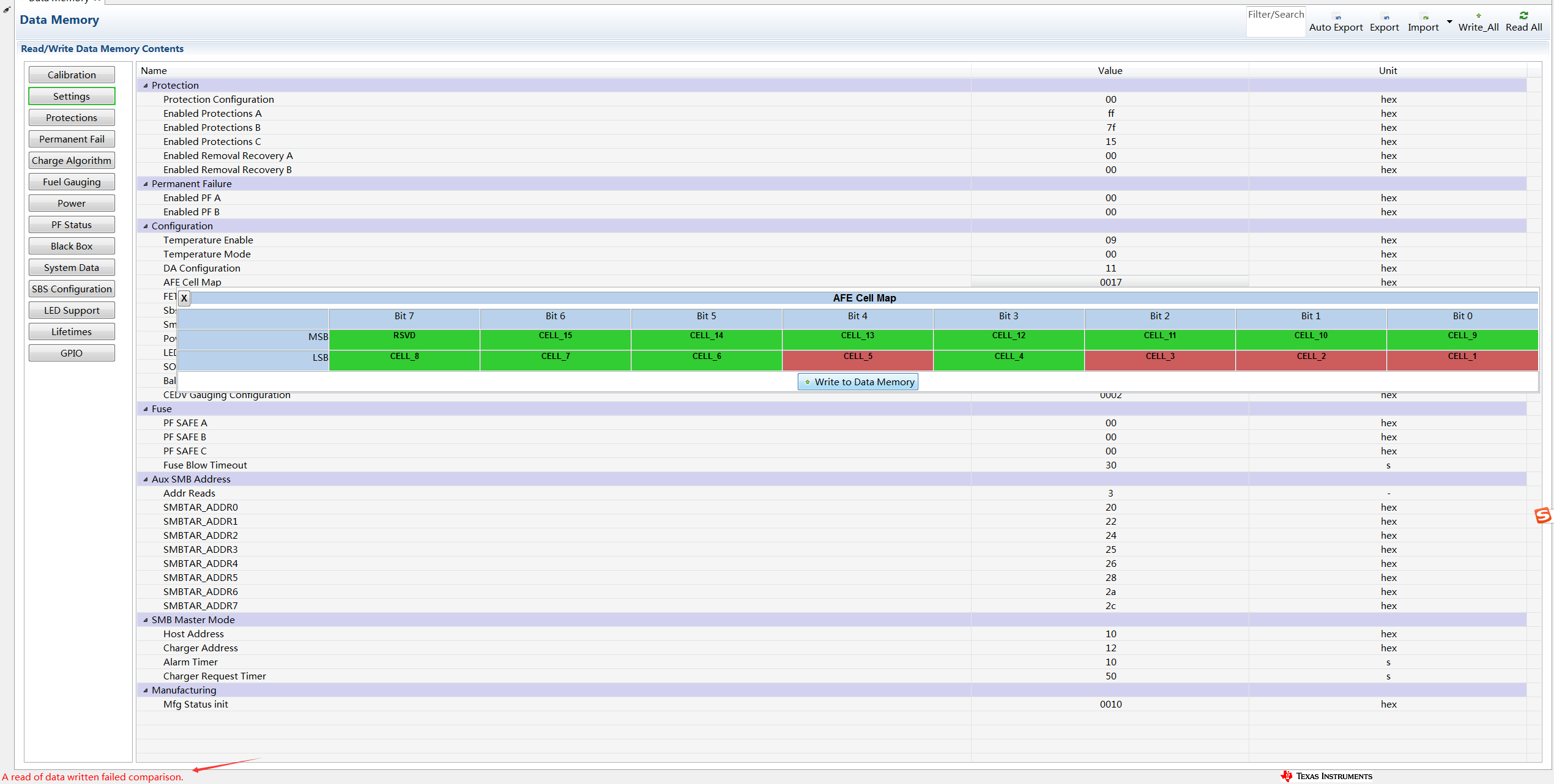The width and height of the screenshot is (1554, 784).
Task: Click the Write_All green arrow icon
Action: pos(1478,16)
